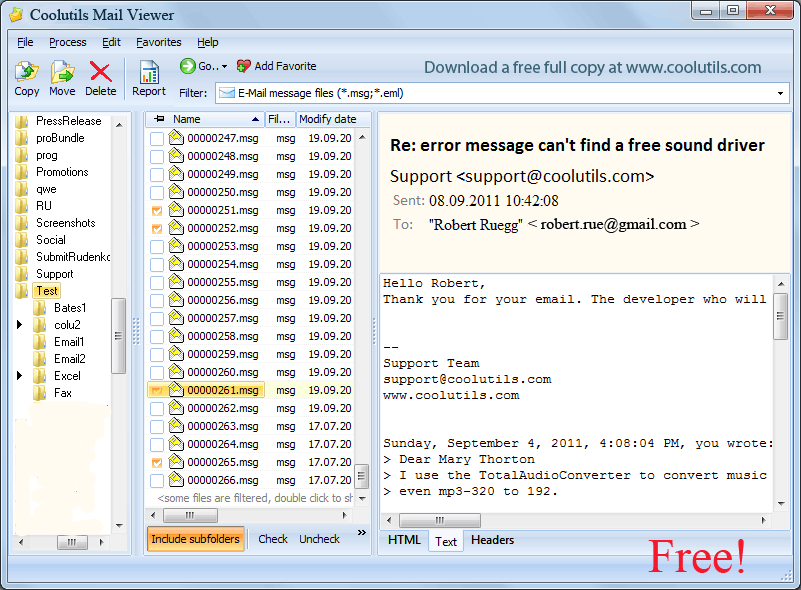Click the Coolutils app icon in the title bar
Screen dimensions: 801x590
tap(16, 15)
